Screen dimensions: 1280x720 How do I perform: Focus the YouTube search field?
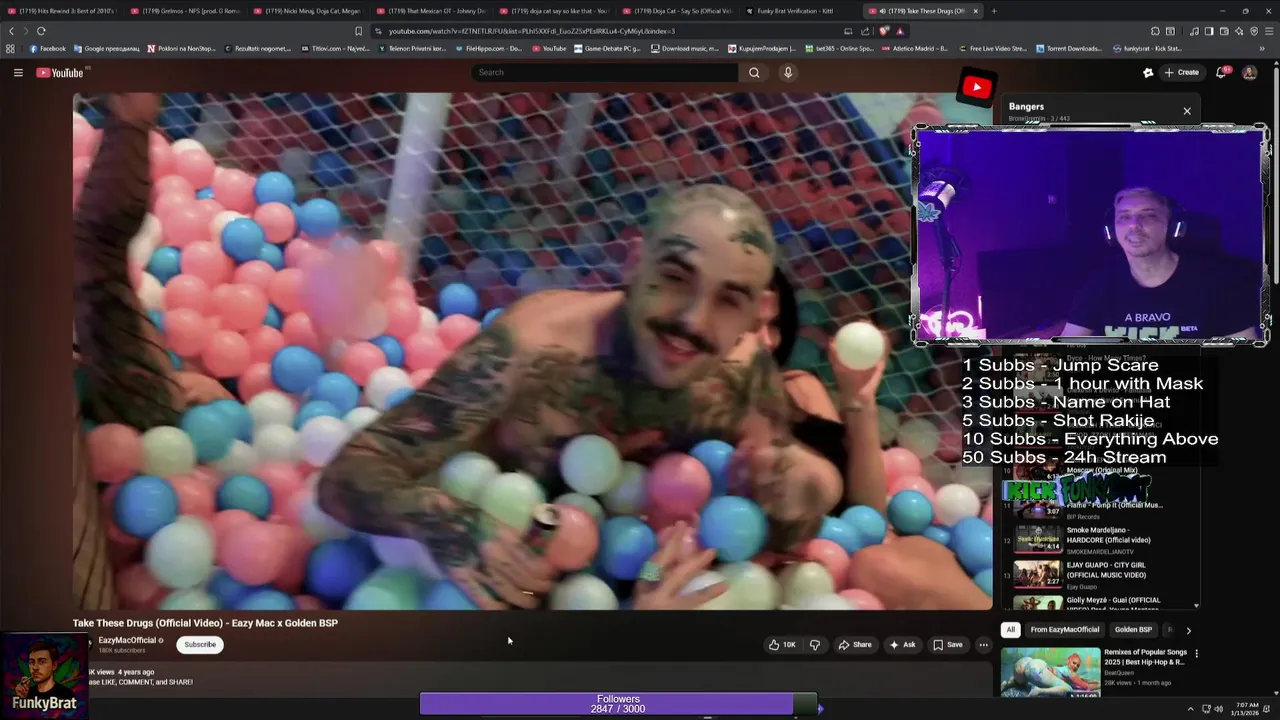[605, 72]
